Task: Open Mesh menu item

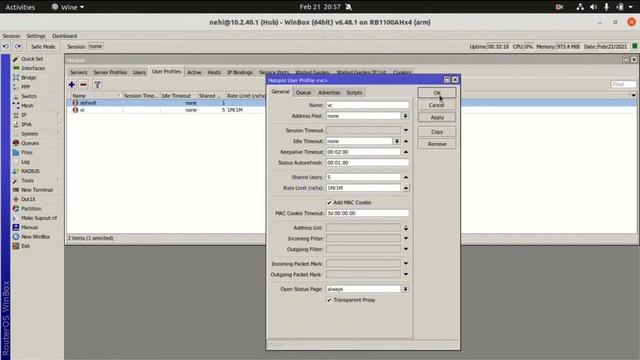Action: [x=27, y=106]
